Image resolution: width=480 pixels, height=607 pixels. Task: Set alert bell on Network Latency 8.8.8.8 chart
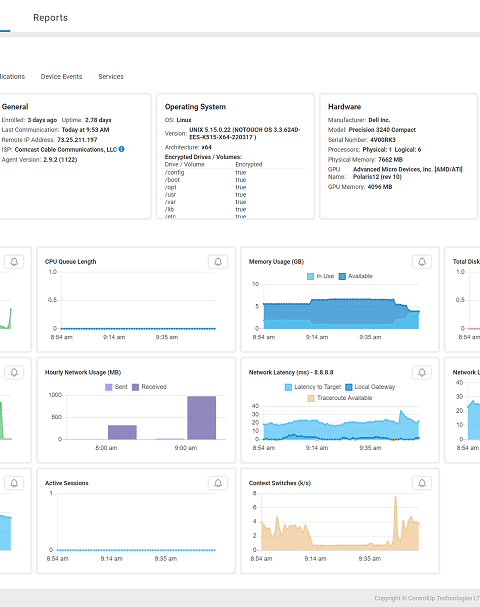pos(422,372)
